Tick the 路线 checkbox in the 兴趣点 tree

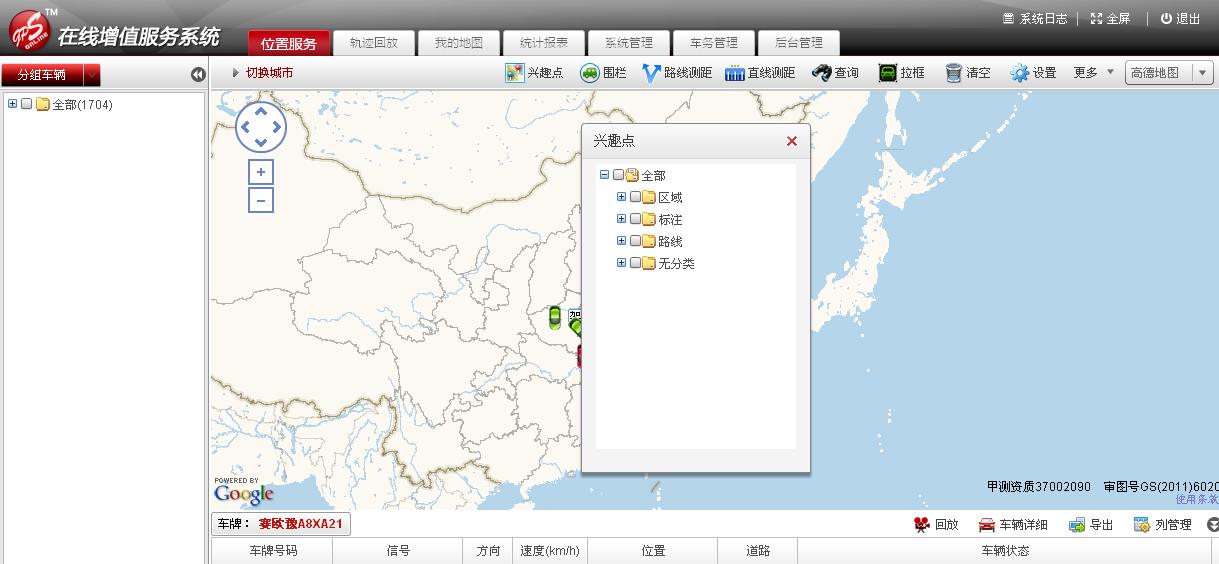pos(636,241)
